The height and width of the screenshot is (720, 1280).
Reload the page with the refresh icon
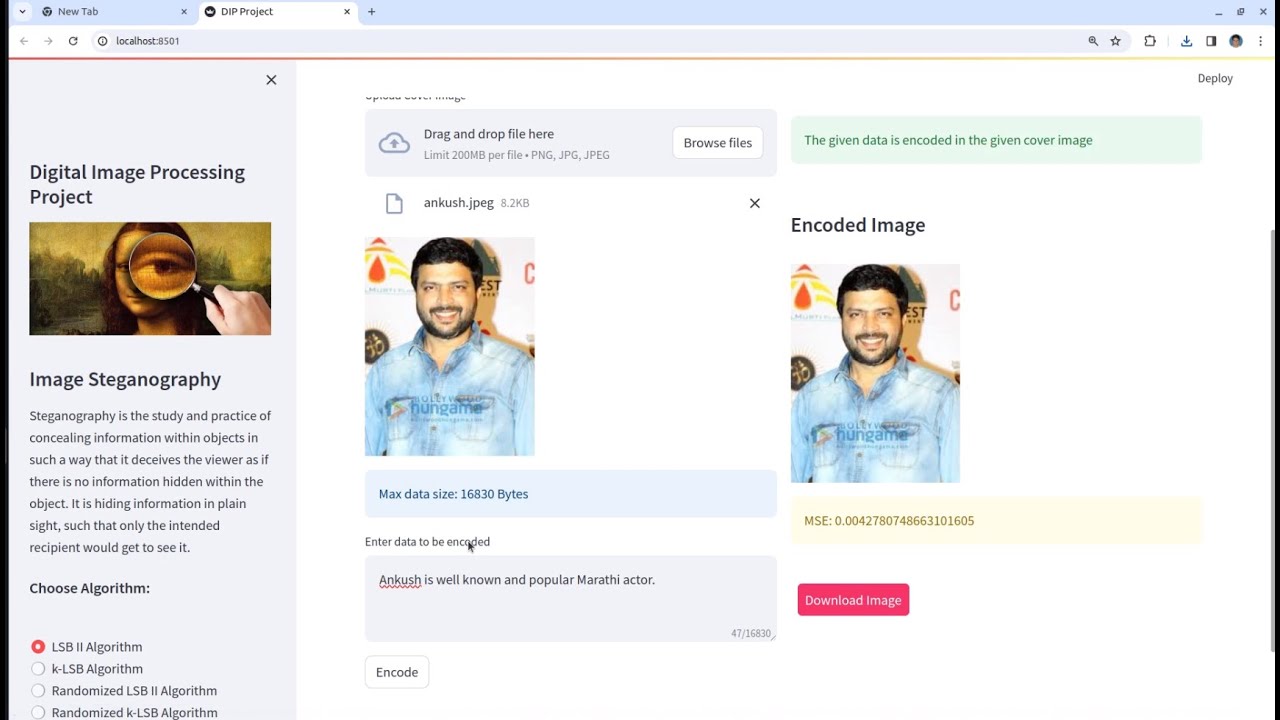click(73, 41)
